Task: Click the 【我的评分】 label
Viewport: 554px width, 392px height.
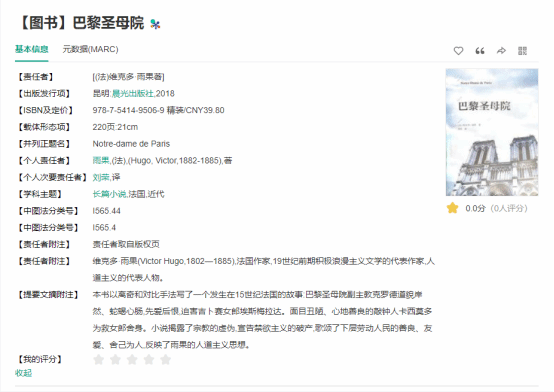Action: pos(40,359)
